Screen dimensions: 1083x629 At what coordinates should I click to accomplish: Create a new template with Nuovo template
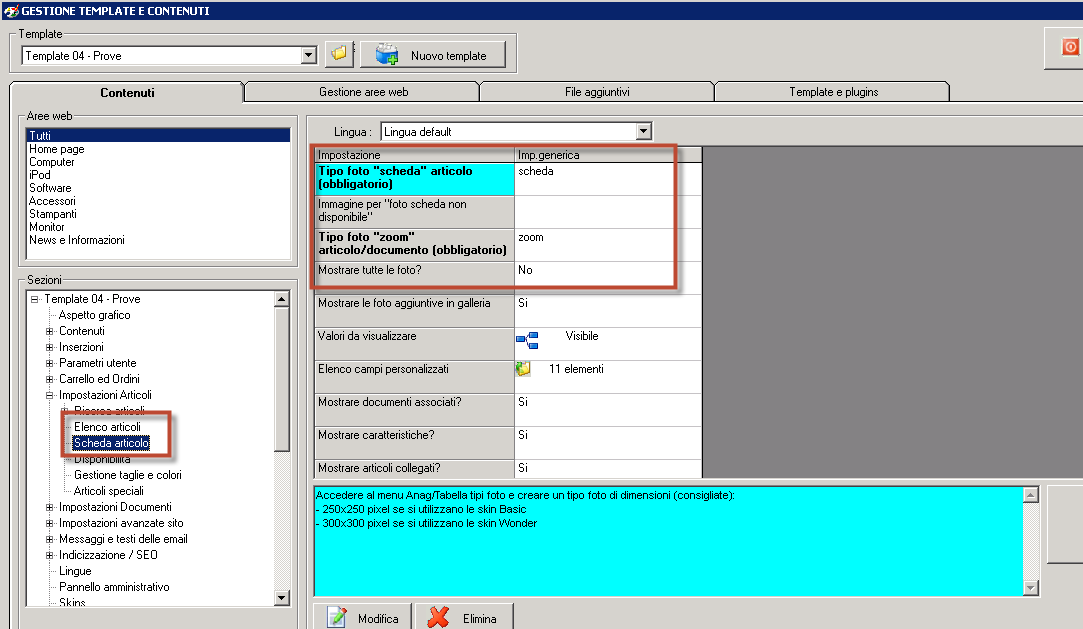(433, 55)
